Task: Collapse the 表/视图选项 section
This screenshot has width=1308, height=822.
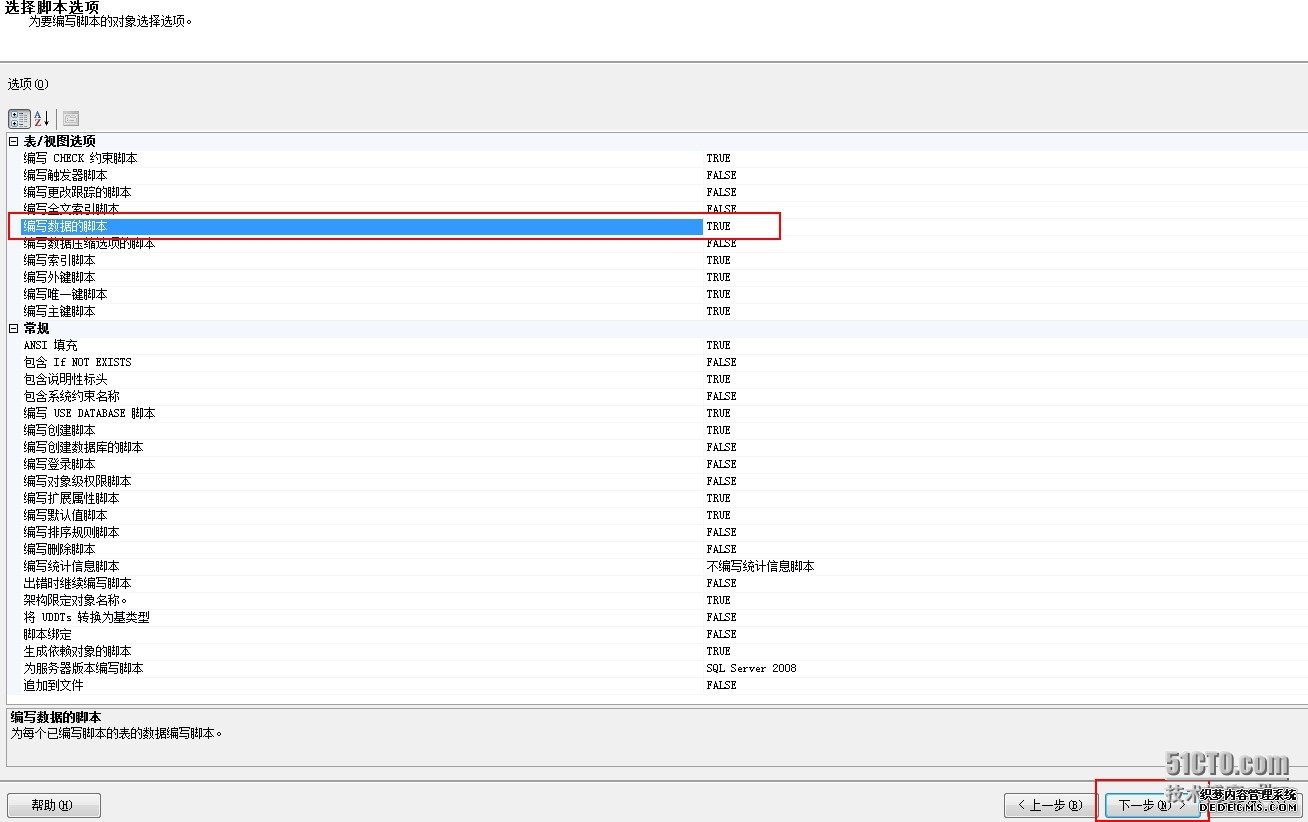Action: click(x=14, y=141)
